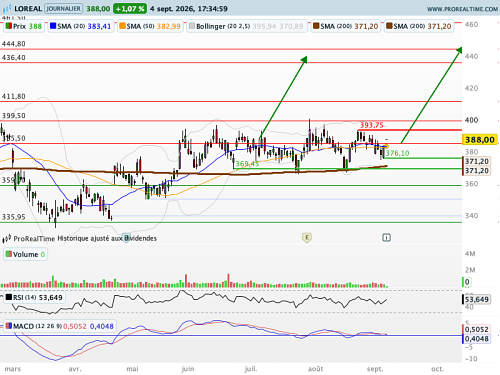The height and width of the screenshot is (375, 500).
Task: Click the 'juil.' month label
Action: coord(251,369)
